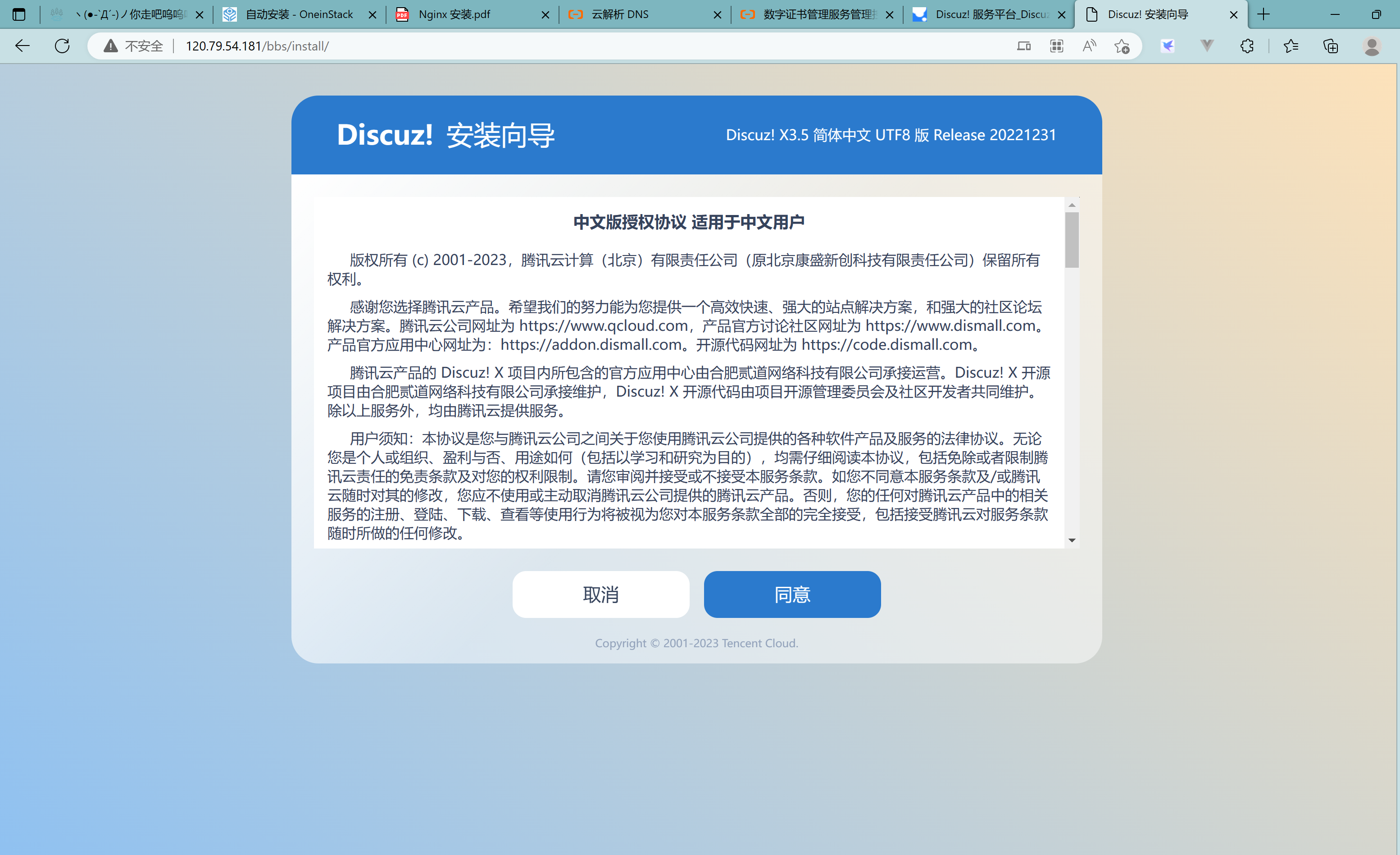Open the send to devices icon

[x=1023, y=46]
